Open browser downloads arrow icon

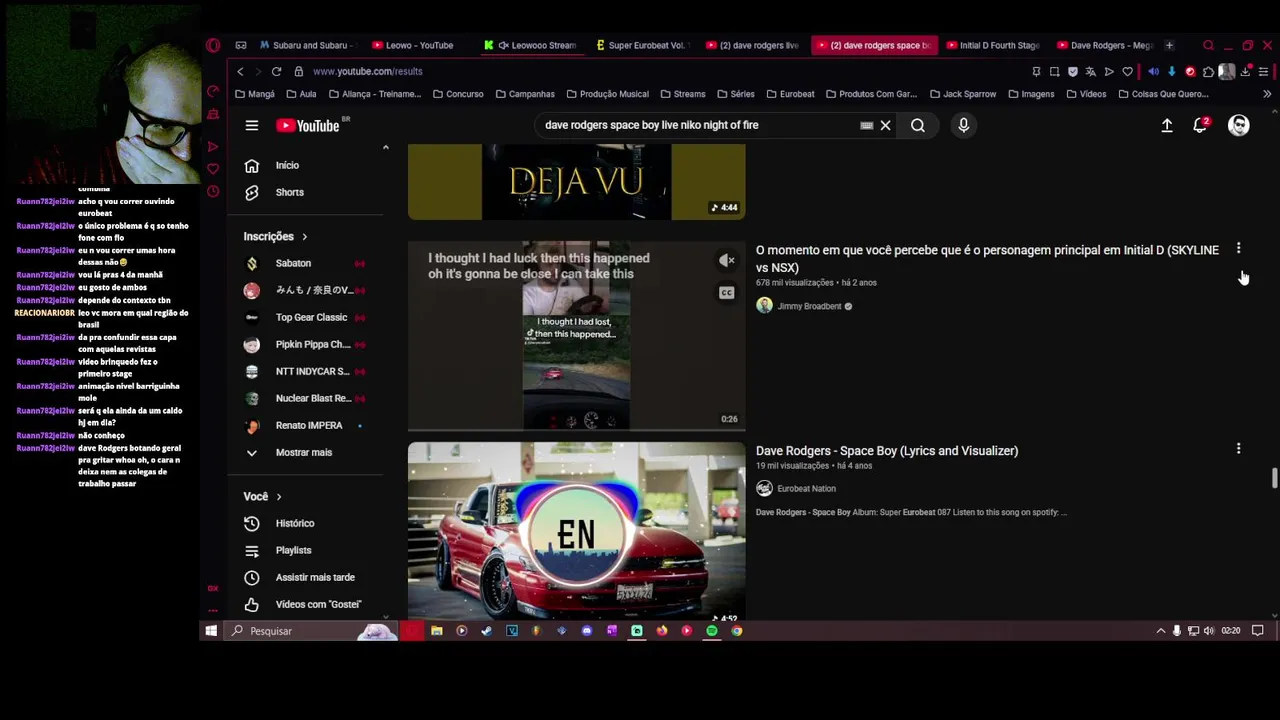pyautogui.click(x=1245, y=71)
